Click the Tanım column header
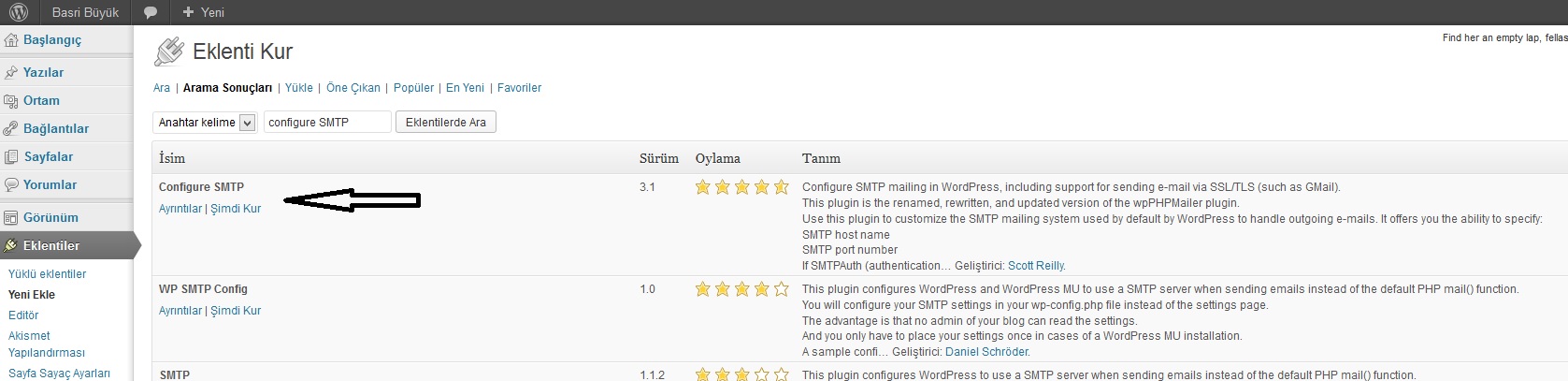Viewport: 1568px width, 381px height. coord(821,158)
